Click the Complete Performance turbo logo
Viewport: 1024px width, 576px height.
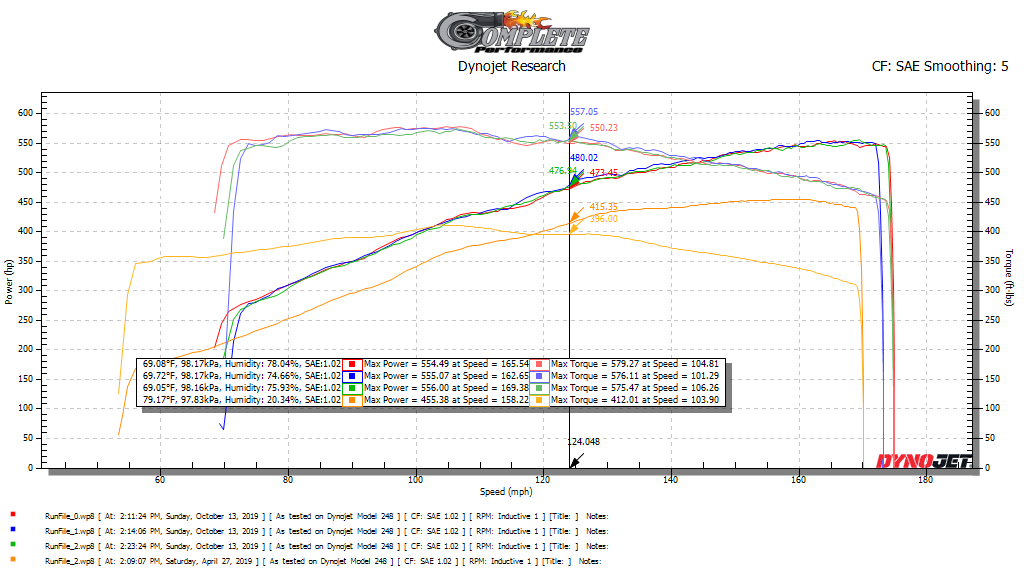[511, 31]
